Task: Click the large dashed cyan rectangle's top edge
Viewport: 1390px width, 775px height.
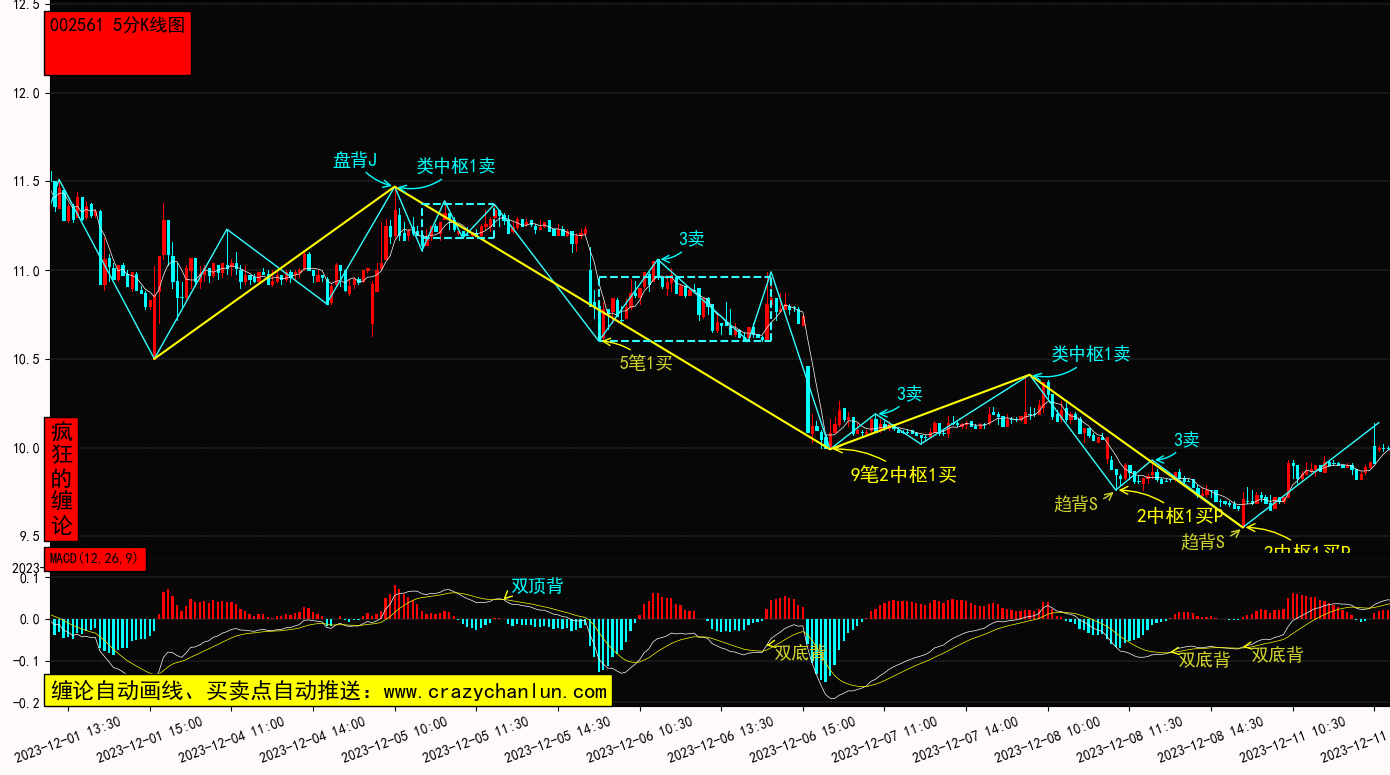Action: [x=685, y=276]
